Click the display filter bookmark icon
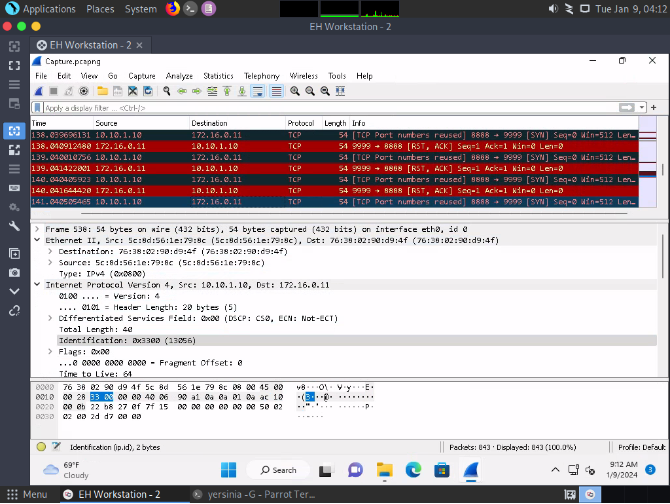This screenshot has height=504, width=670. click(38, 107)
